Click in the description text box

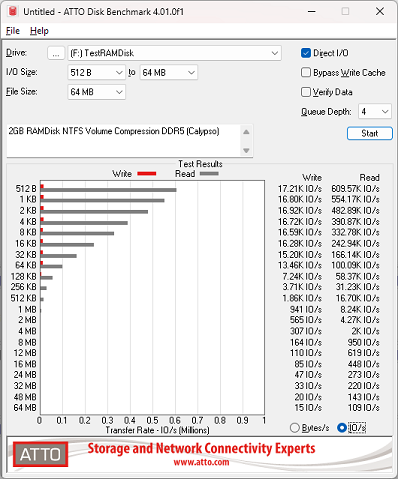coord(123,140)
